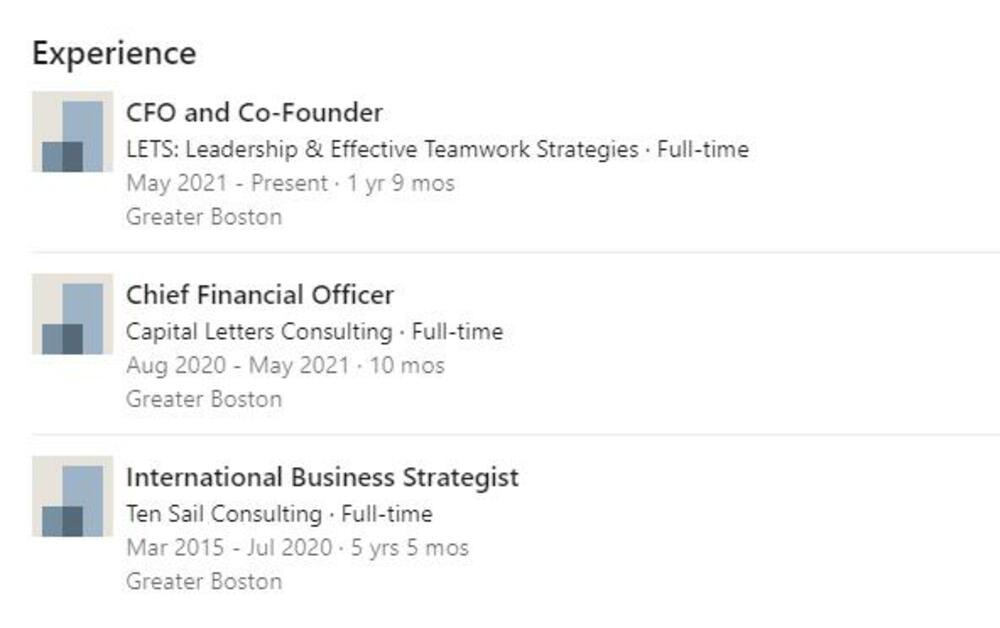Click the 1 yr 9 mos duration text
The height and width of the screenshot is (628, 1000).
(401, 184)
